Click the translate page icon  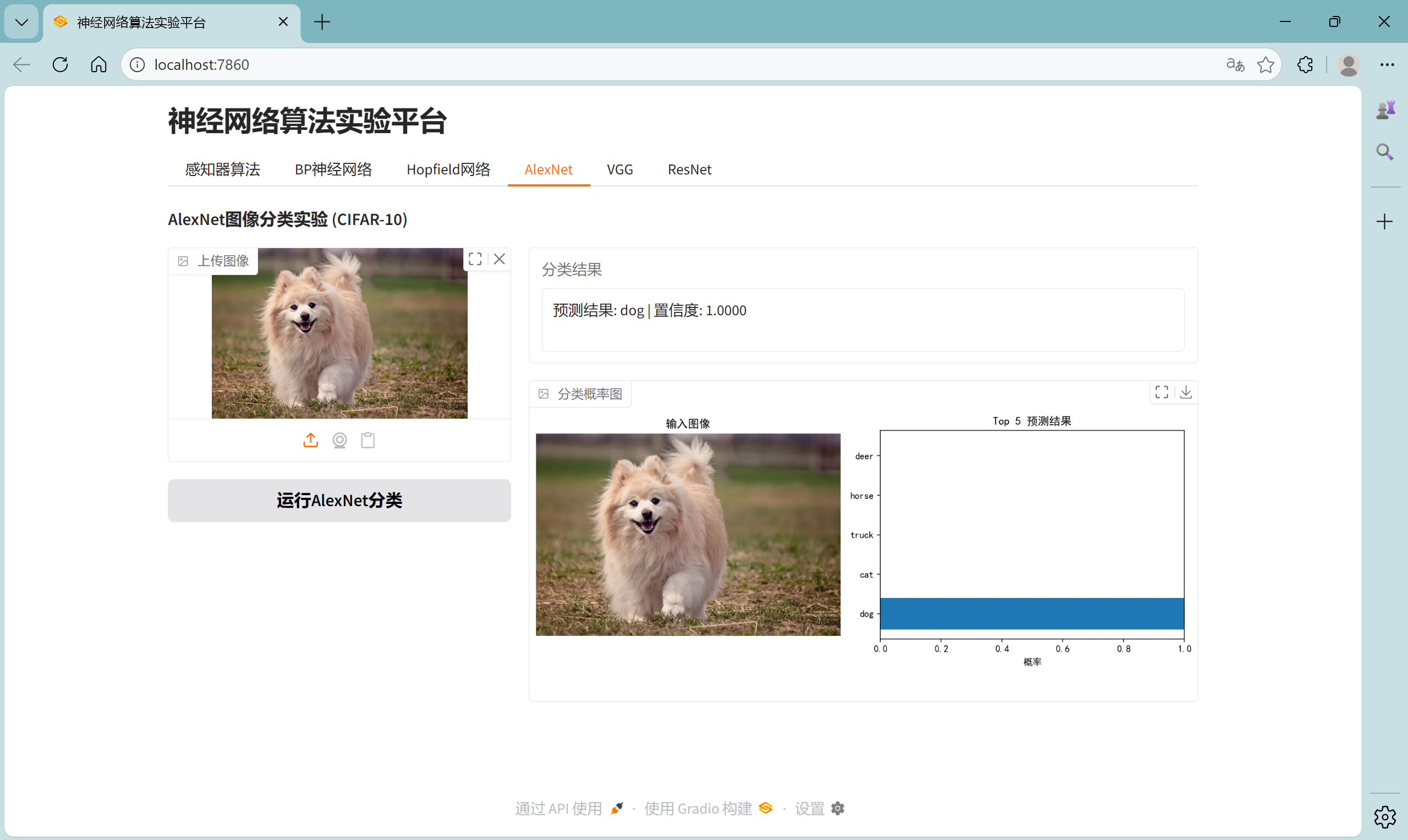tap(1235, 64)
